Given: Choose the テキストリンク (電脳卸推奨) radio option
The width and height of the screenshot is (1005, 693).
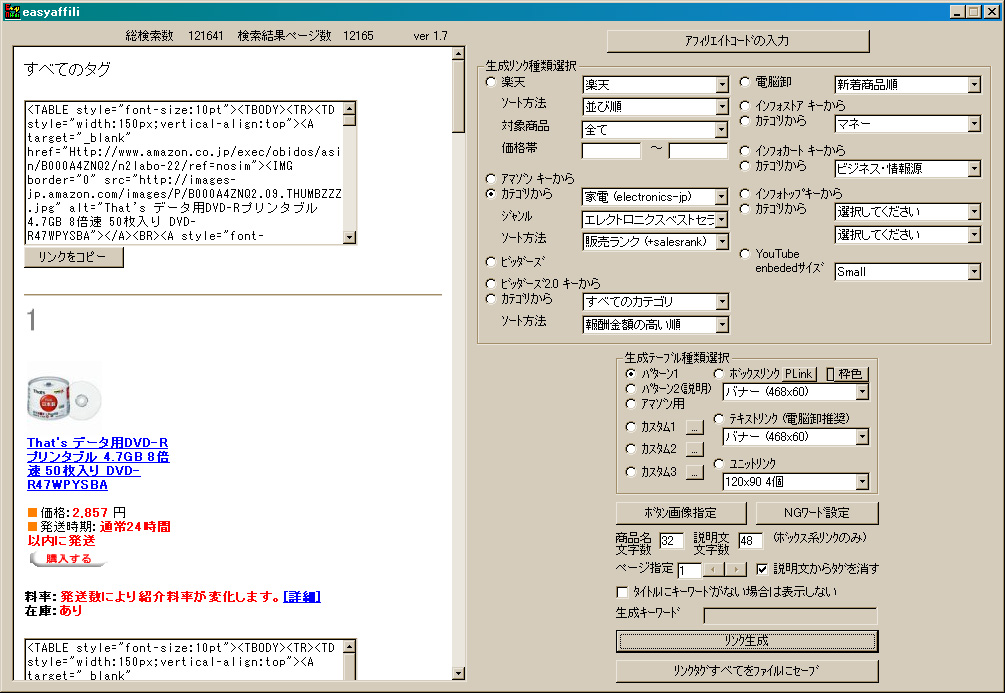Looking at the screenshot, I should pyautogui.click(x=718, y=419).
